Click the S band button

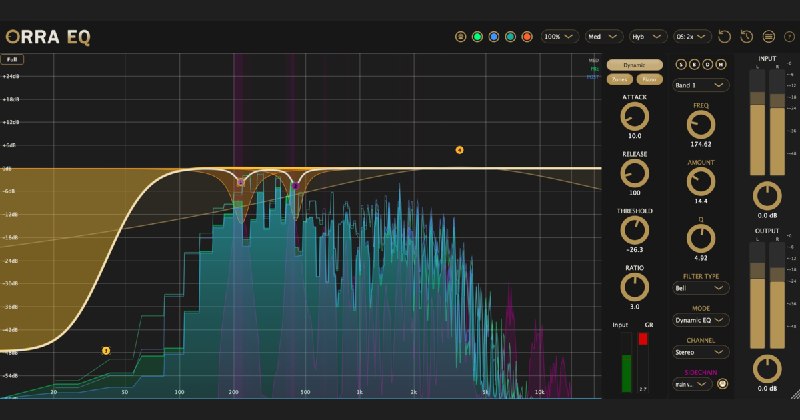click(681, 64)
